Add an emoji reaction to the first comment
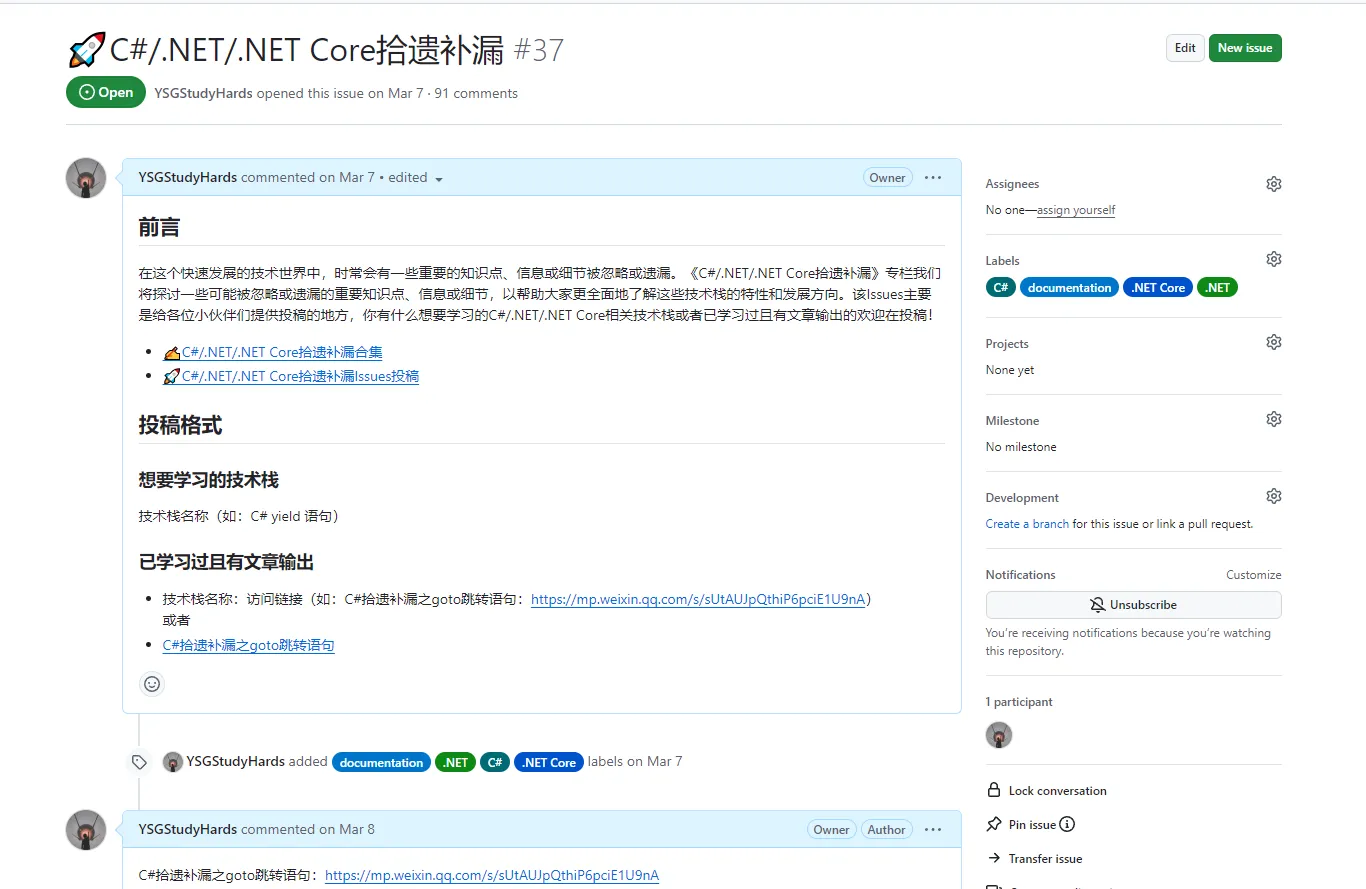This screenshot has width=1366, height=889. coord(152,684)
